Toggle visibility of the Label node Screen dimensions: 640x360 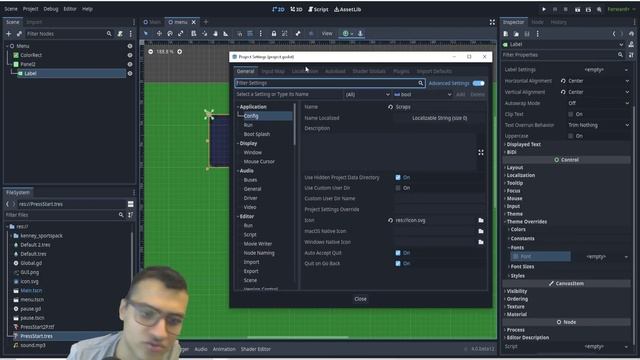pos(130,73)
